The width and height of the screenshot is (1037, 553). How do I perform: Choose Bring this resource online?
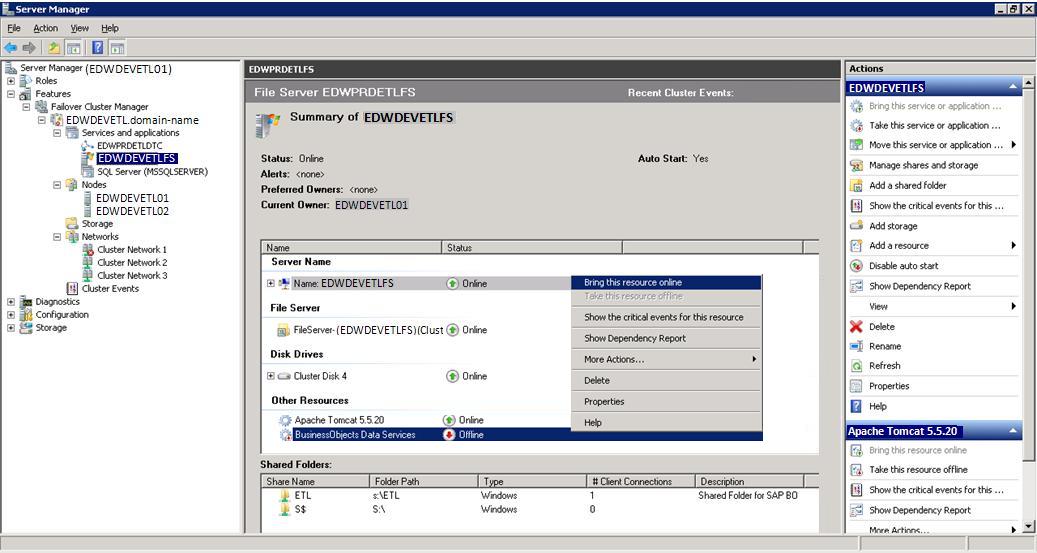coord(667,282)
